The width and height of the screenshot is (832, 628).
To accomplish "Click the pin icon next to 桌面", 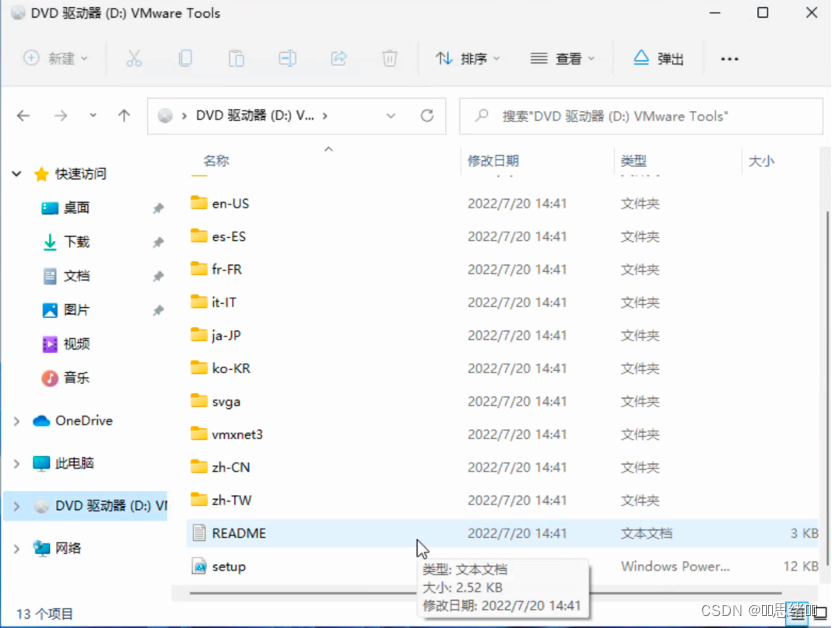I will point(158,208).
